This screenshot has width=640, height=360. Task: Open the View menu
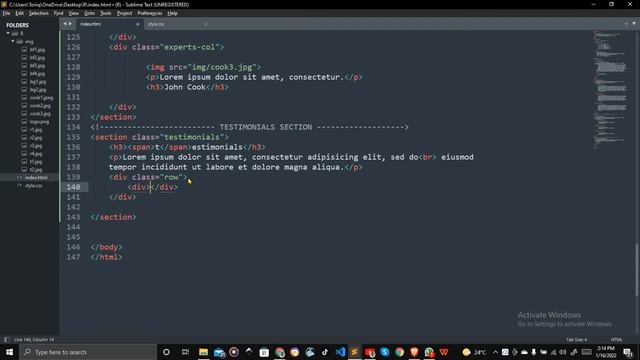pyautogui.click(x=73, y=13)
